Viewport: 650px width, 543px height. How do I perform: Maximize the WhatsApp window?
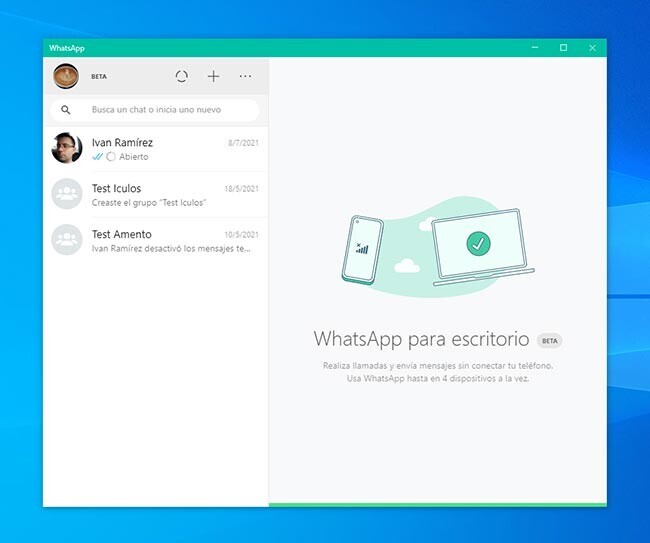click(563, 48)
